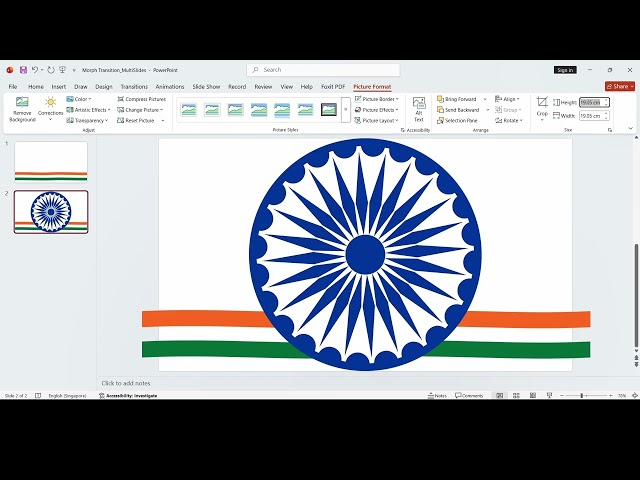Click the Undo icon
The image size is (640, 480).
click(x=35, y=70)
